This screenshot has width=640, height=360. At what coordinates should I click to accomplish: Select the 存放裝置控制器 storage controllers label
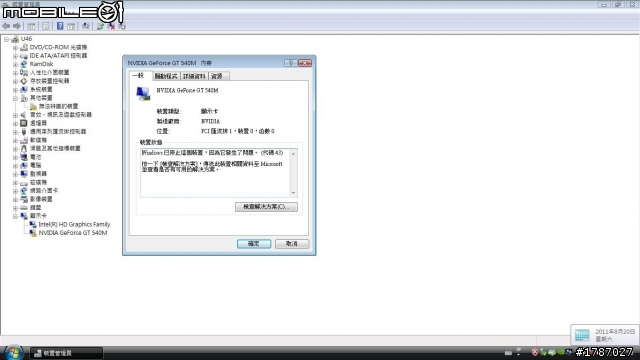coord(49,81)
